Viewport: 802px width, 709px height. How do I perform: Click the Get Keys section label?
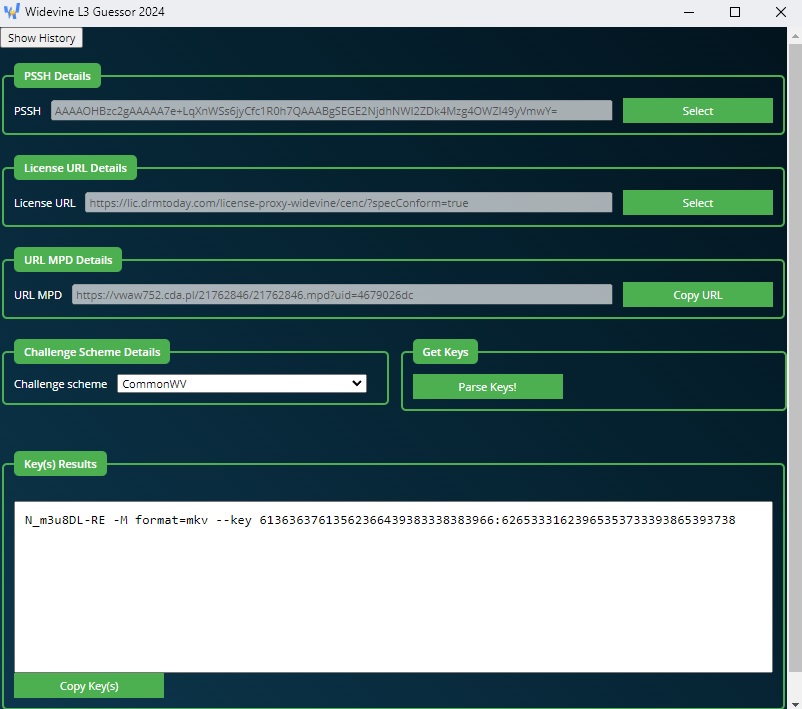[x=445, y=352]
